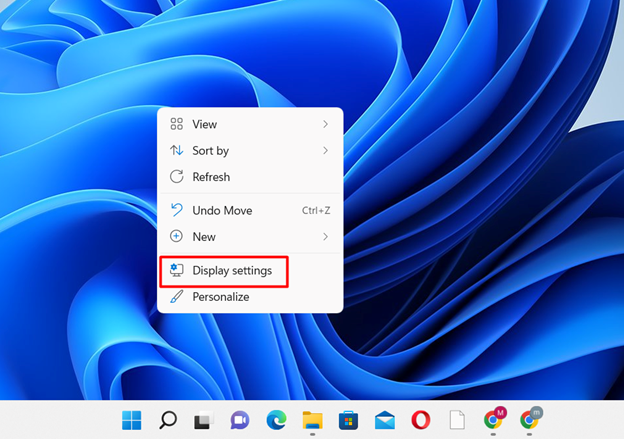This screenshot has width=624, height=439.
Task: Launch Microsoft Store from the taskbar
Action: [349, 420]
